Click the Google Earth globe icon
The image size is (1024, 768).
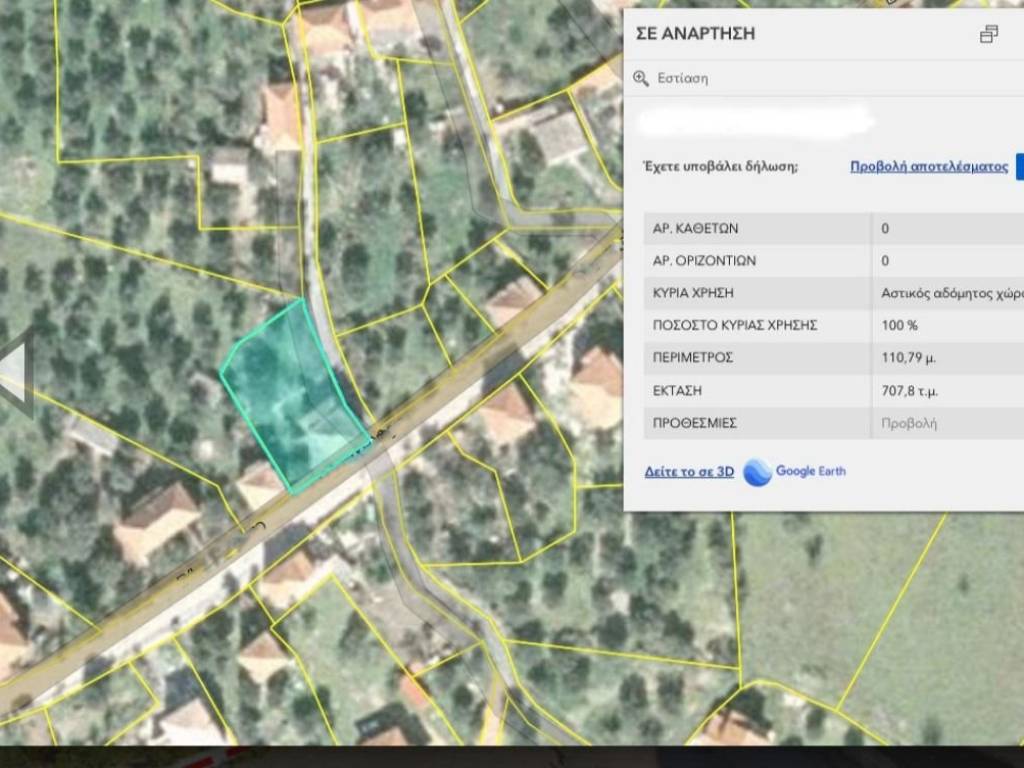[757, 472]
